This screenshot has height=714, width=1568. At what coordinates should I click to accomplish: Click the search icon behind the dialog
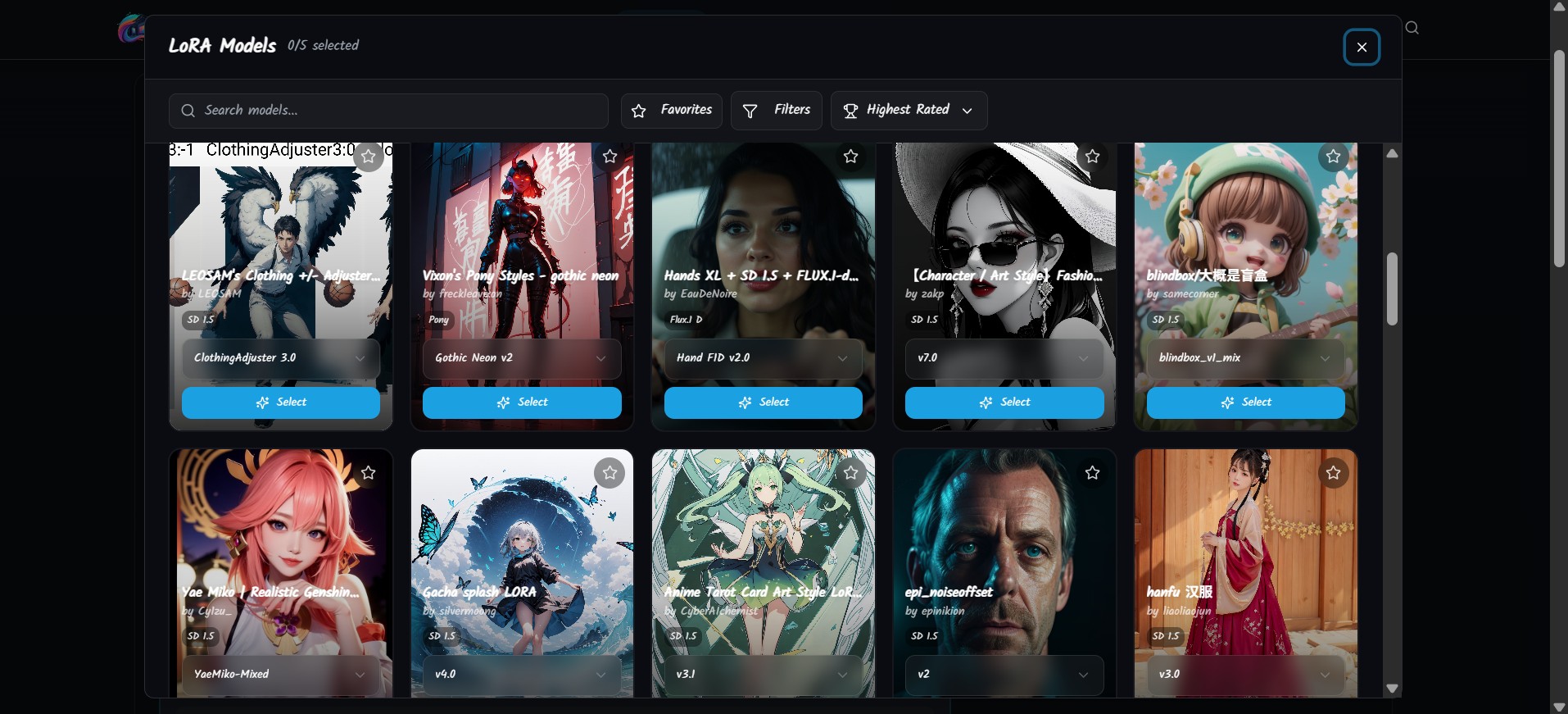(1412, 28)
